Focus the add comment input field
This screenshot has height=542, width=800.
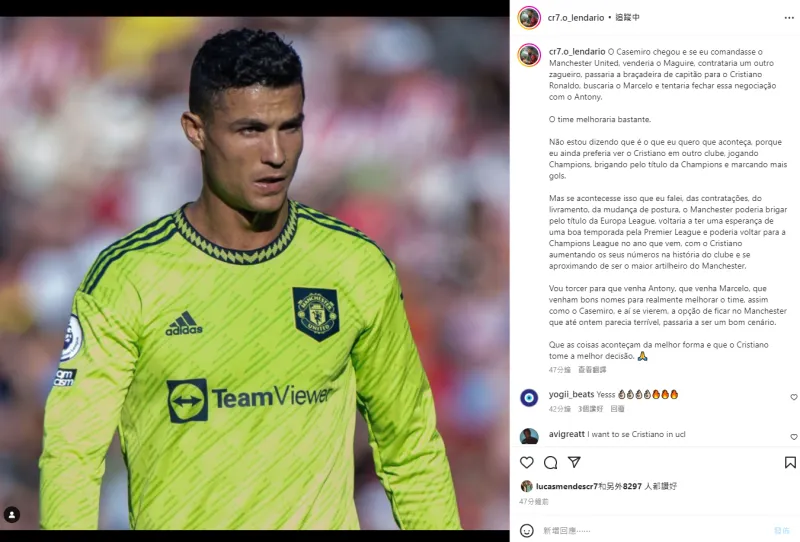coord(653,531)
